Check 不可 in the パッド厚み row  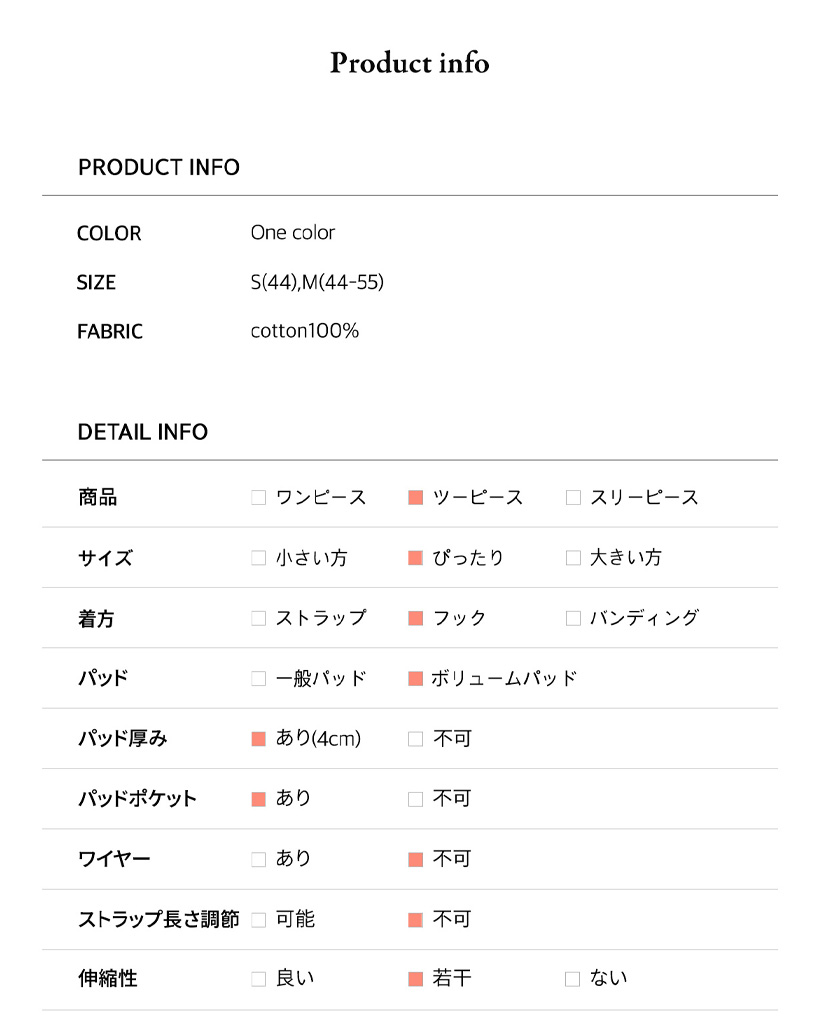416,739
